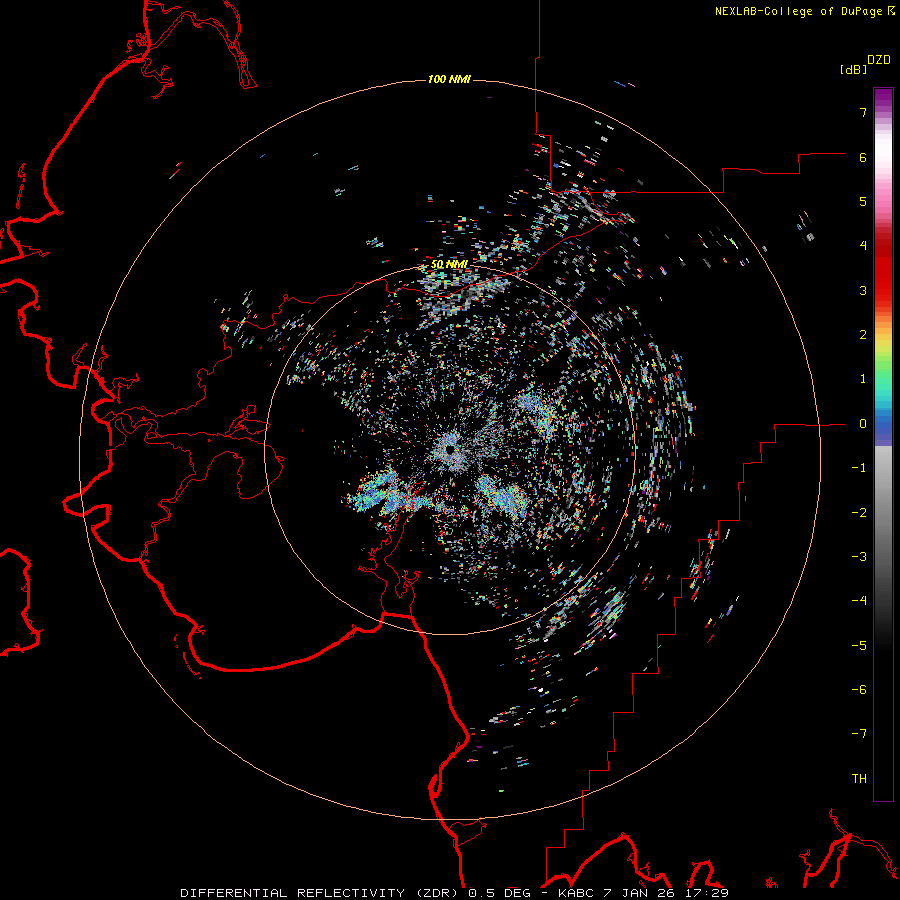Viewport: 900px width, 900px height.
Task: Click the 17:29 timestamp in caption
Action: [x=707, y=893]
